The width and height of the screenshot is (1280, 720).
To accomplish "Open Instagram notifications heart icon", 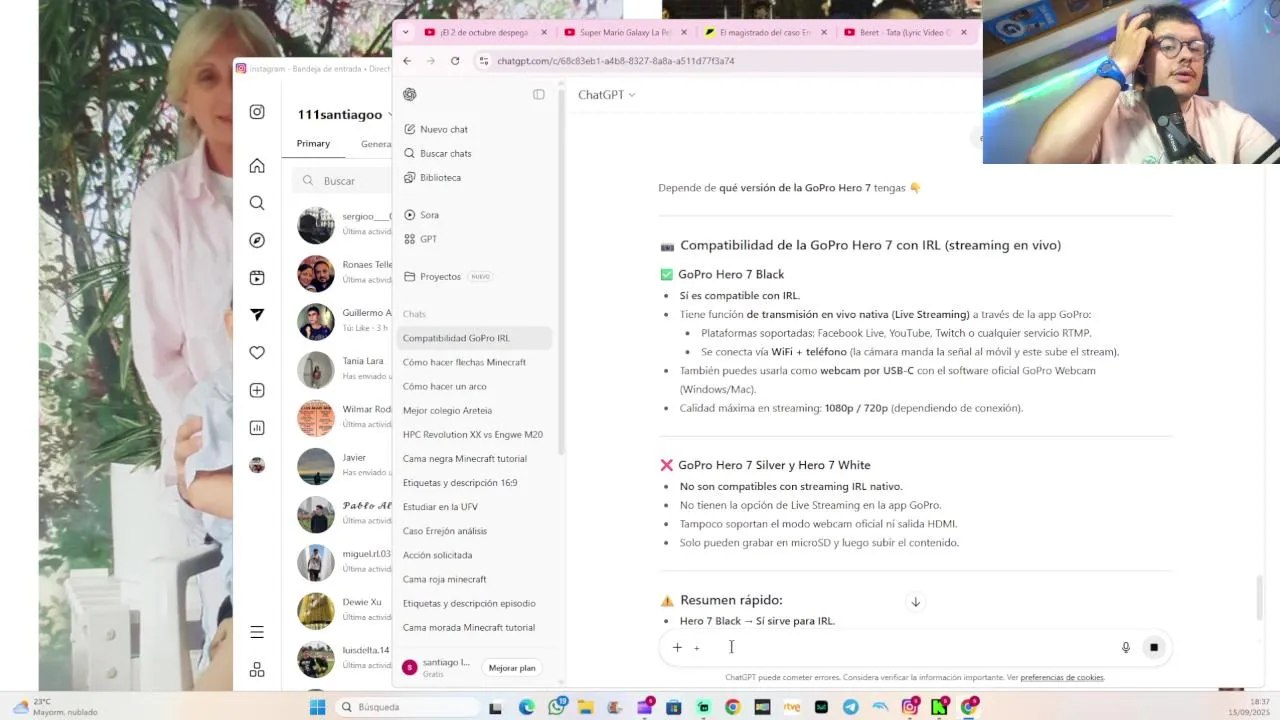I will pos(257,352).
